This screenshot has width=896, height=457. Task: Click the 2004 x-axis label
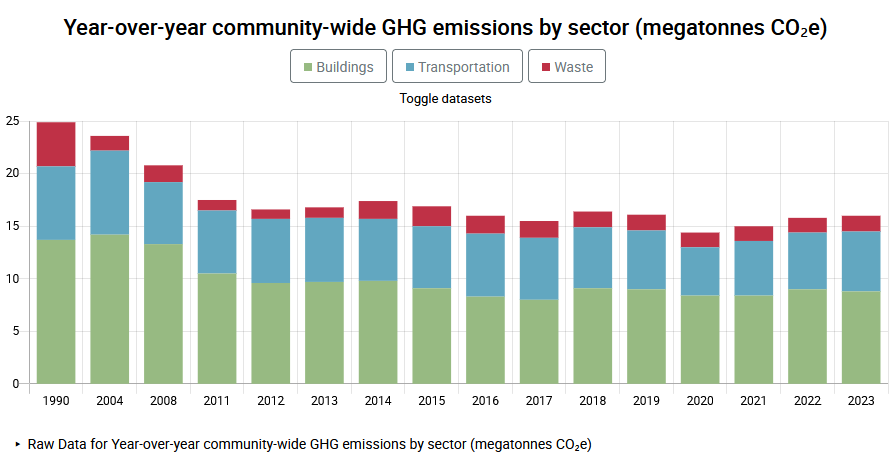click(110, 401)
